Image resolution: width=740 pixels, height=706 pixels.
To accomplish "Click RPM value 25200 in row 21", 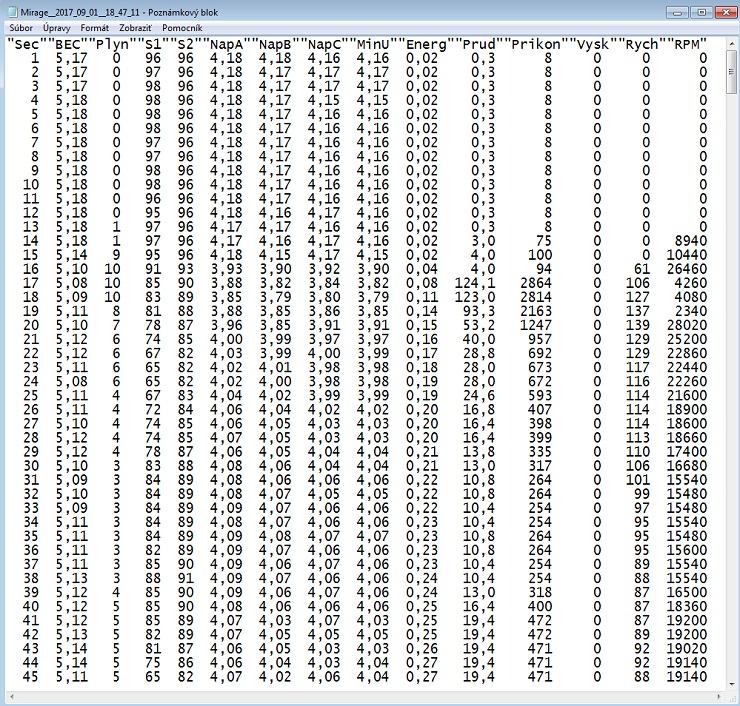I will click(686, 339).
